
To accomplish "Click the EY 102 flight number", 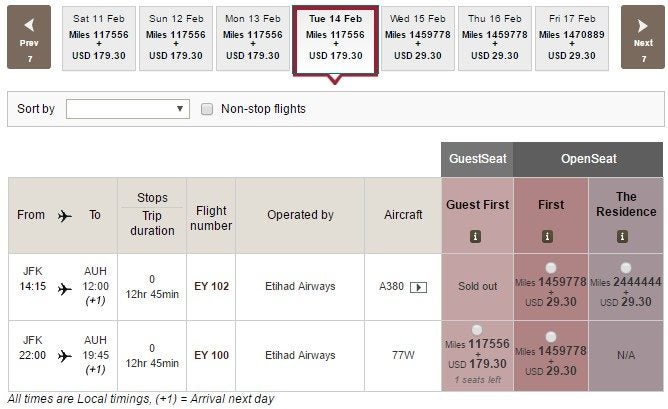I will point(211,286).
